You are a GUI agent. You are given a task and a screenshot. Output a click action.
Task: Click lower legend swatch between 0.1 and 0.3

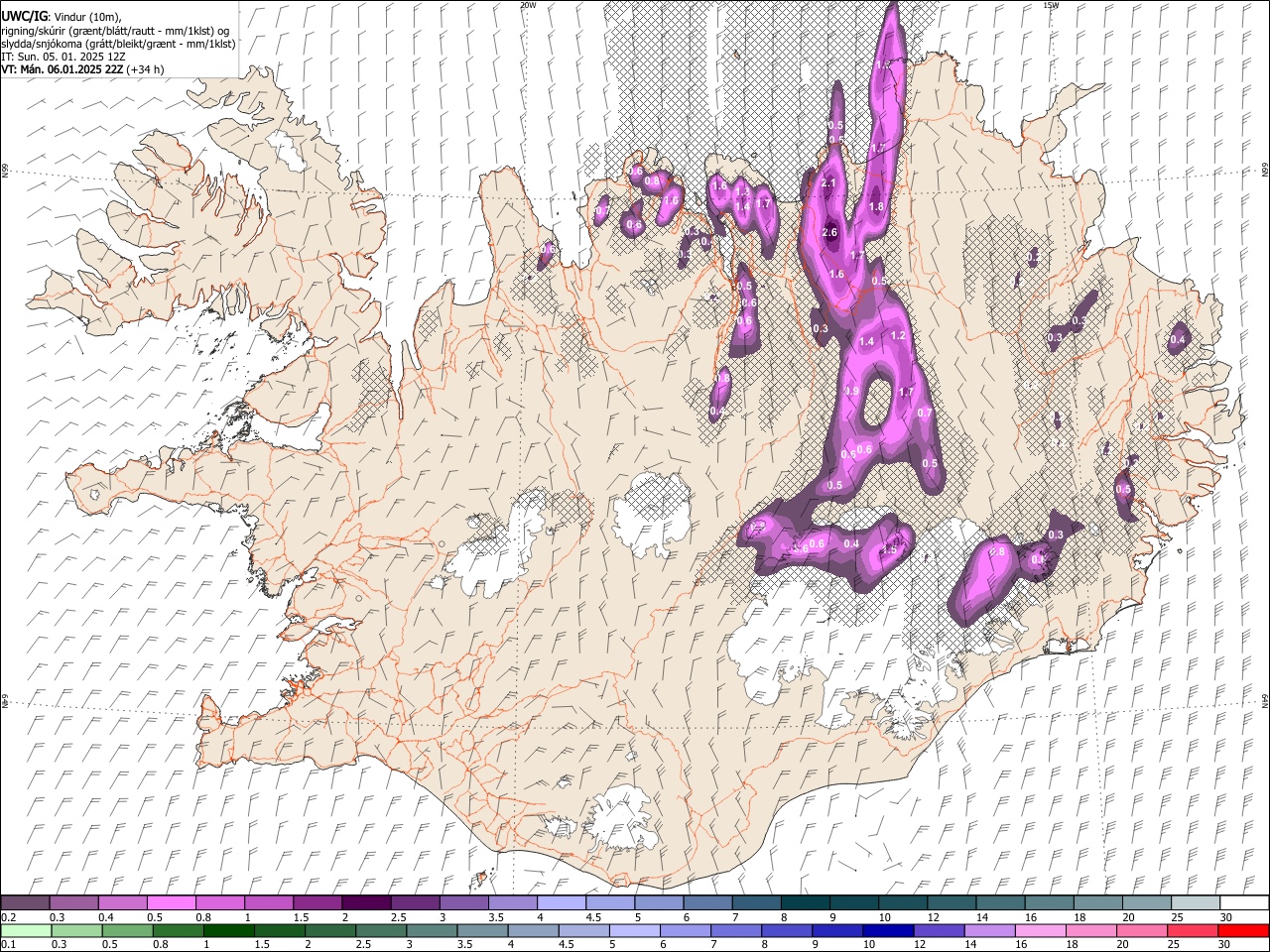tap(26, 931)
